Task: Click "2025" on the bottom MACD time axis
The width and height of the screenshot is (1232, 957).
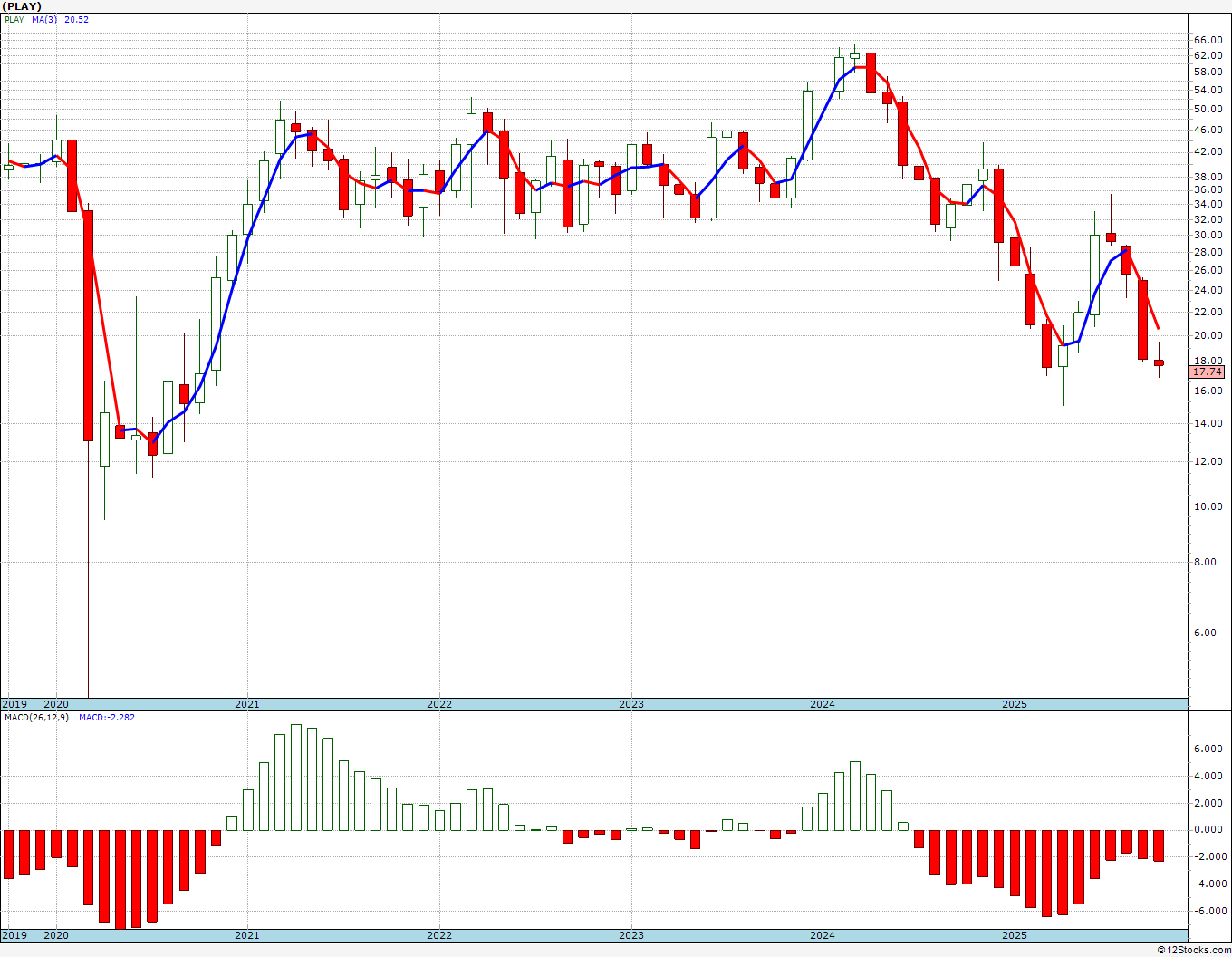Action: [1015, 935]
